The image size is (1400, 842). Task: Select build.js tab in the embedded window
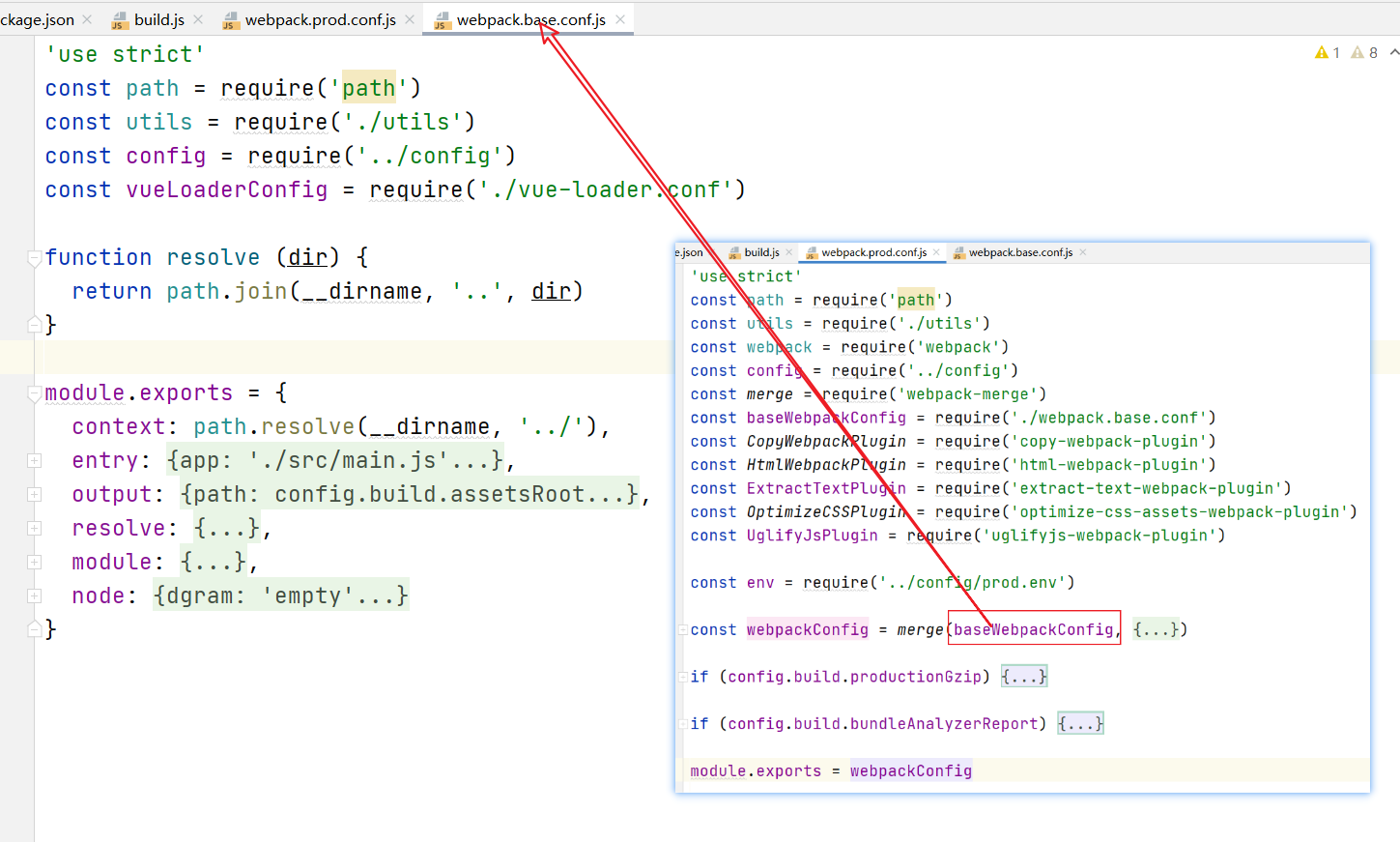point(761,252)
